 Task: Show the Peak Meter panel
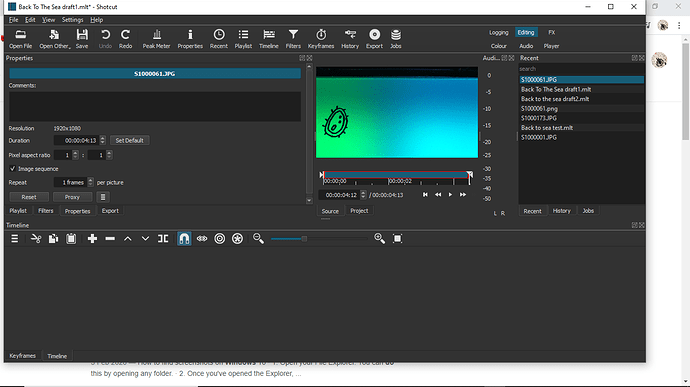pos(156,38)
